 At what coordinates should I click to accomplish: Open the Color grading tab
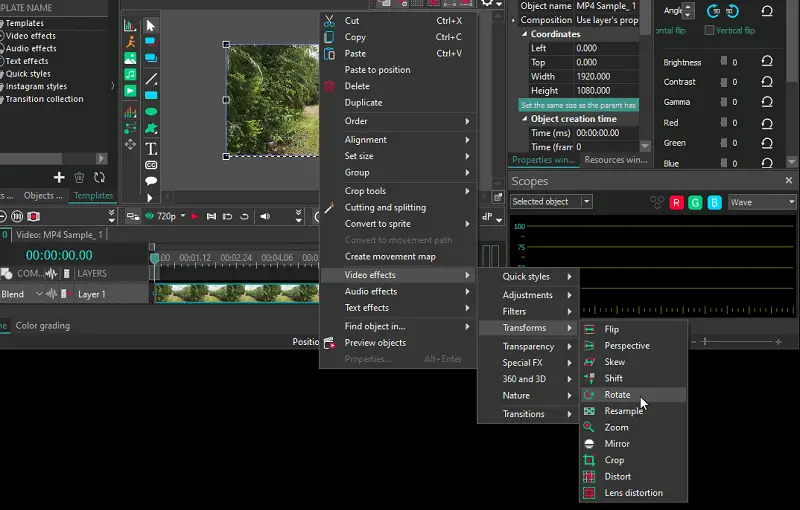coord(43,325)
